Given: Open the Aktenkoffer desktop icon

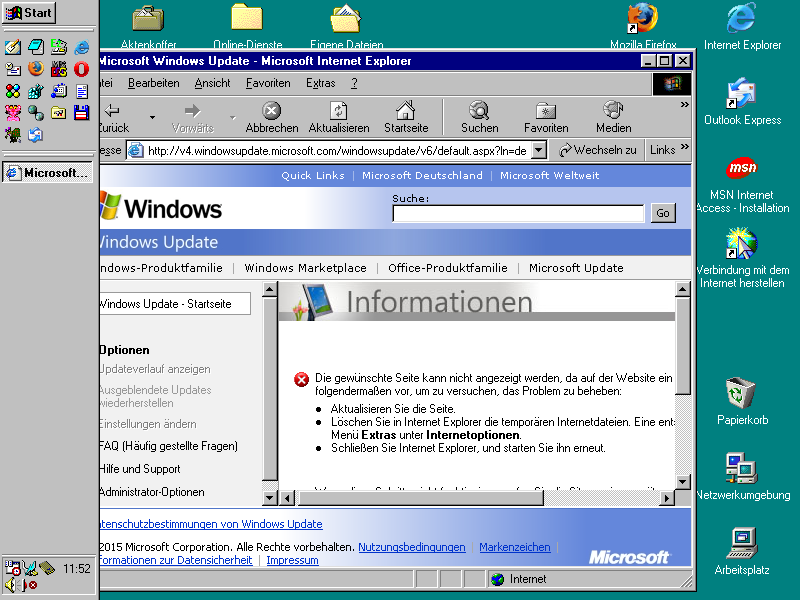Looking at the screenshot, I should pos(148,26).
